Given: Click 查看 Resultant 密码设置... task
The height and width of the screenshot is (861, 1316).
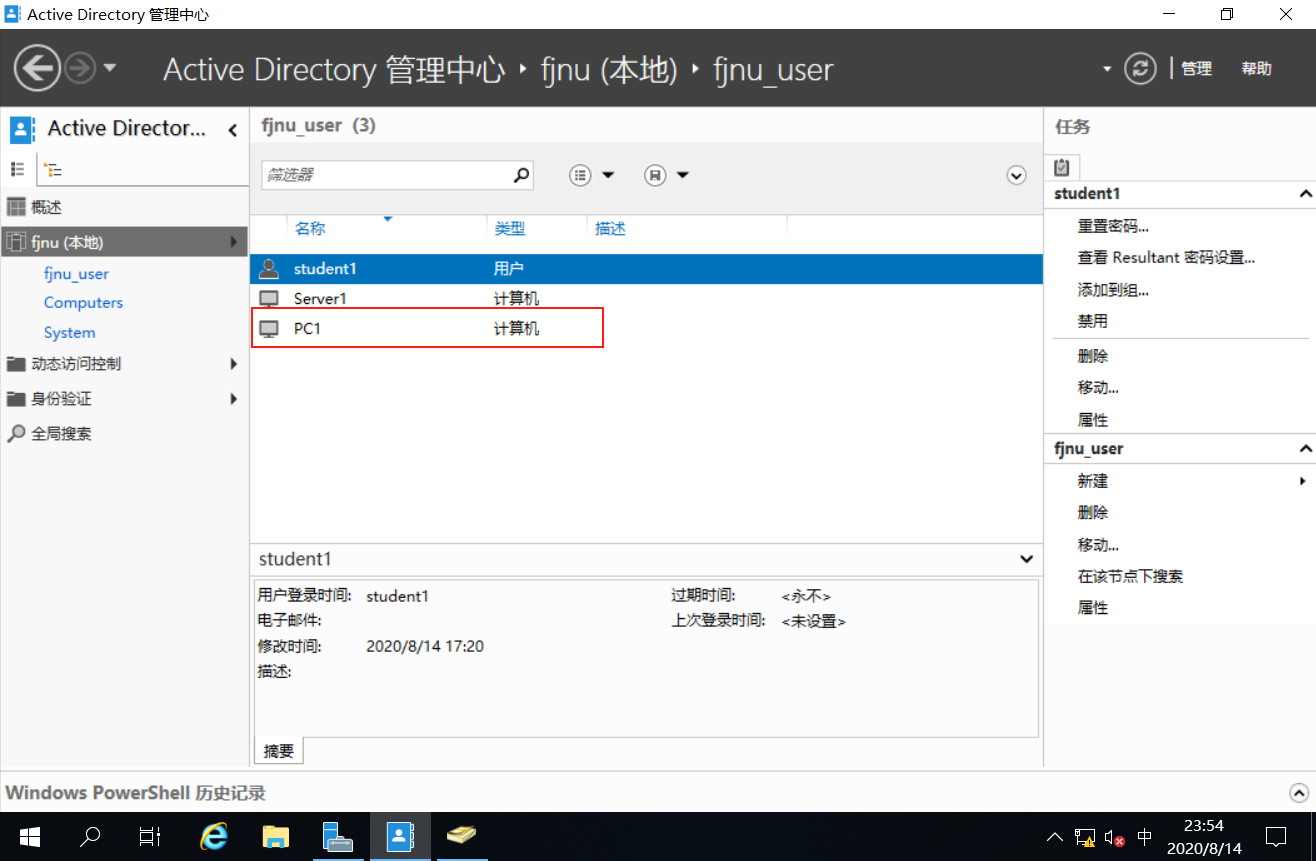Looking at the screenshot, I should [x=1166, y=257].
